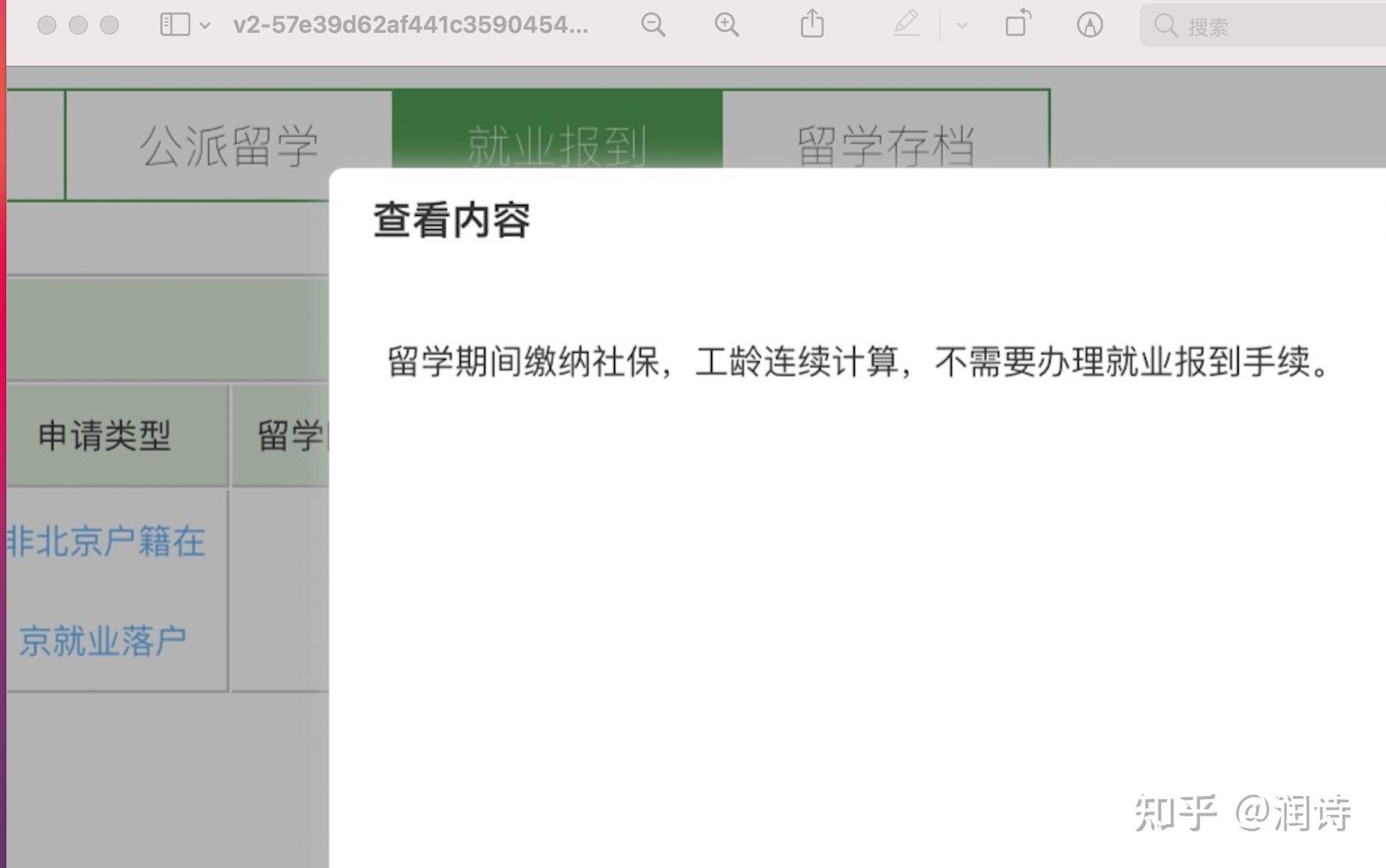Open the sidebar view options chevron
The image size is (1386, 868).
[x=205, y=26]
